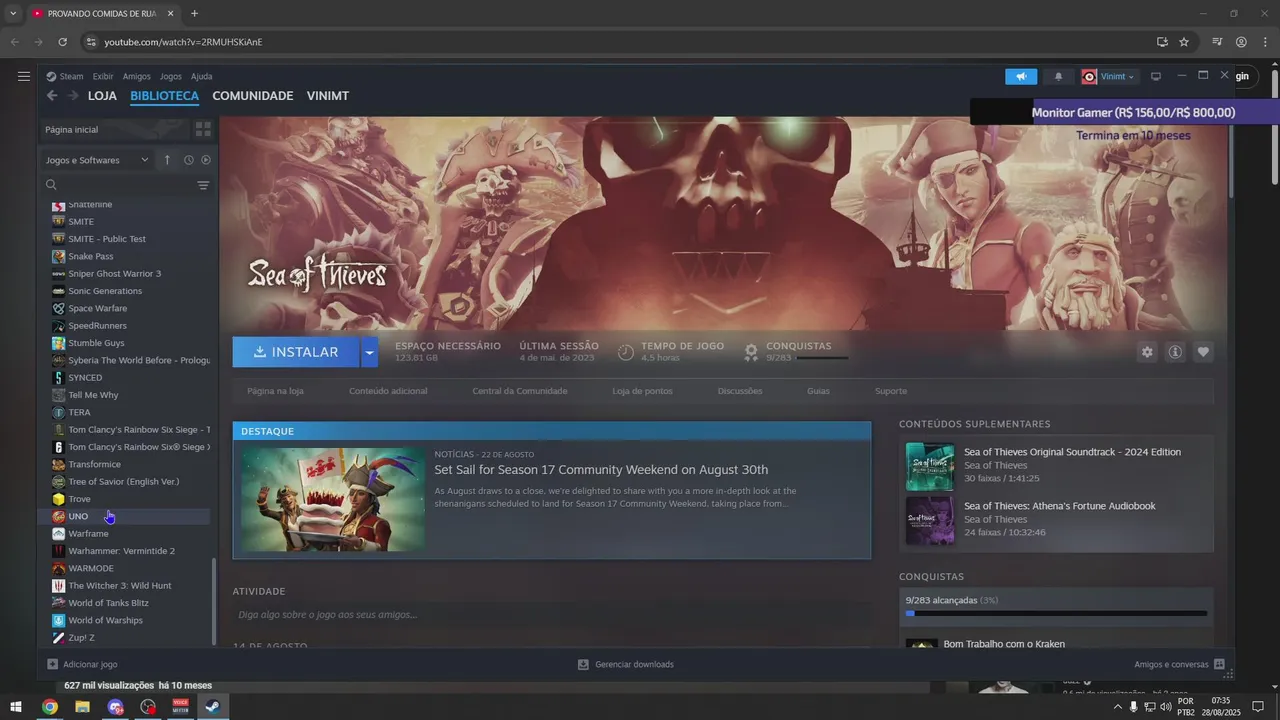This screenshot has height=720, width=1280.
Task: Select World of Warships entry
Action: [x=131, y=620]
